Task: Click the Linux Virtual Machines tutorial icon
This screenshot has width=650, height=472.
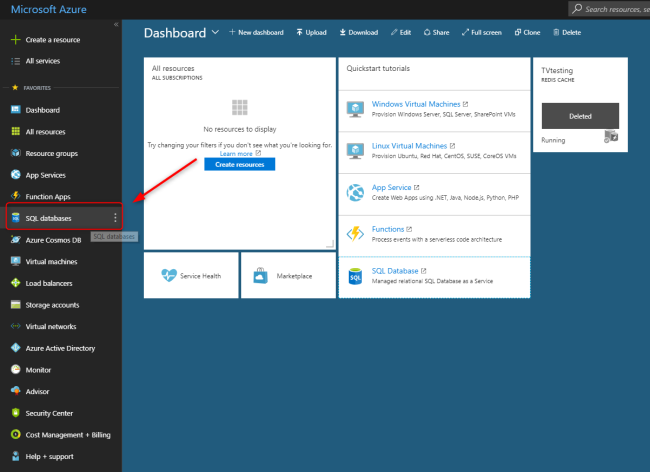Action: 355,151
